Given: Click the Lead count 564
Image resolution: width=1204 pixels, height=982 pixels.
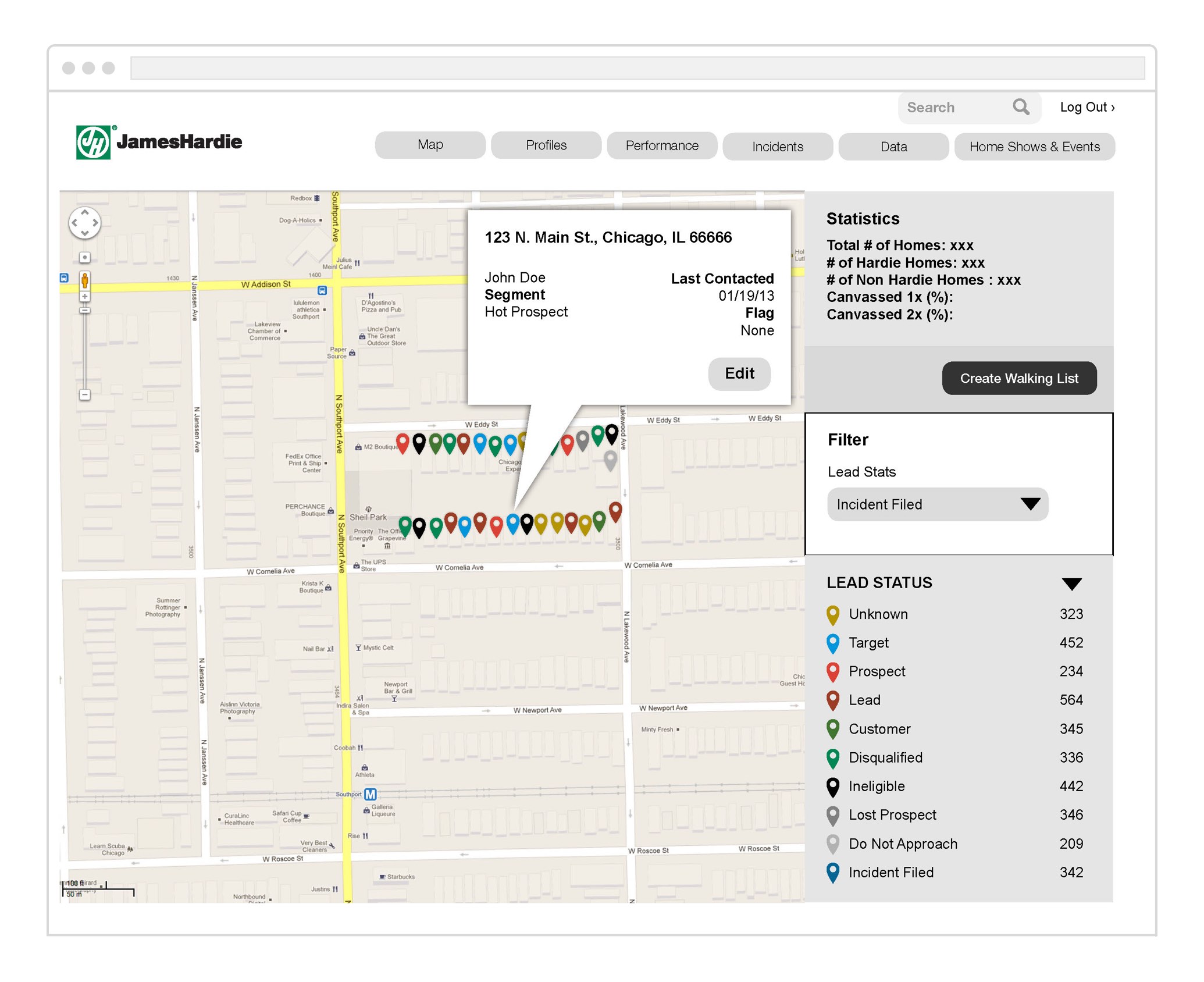Looking at the screenshot, I should coord(1071,700).
